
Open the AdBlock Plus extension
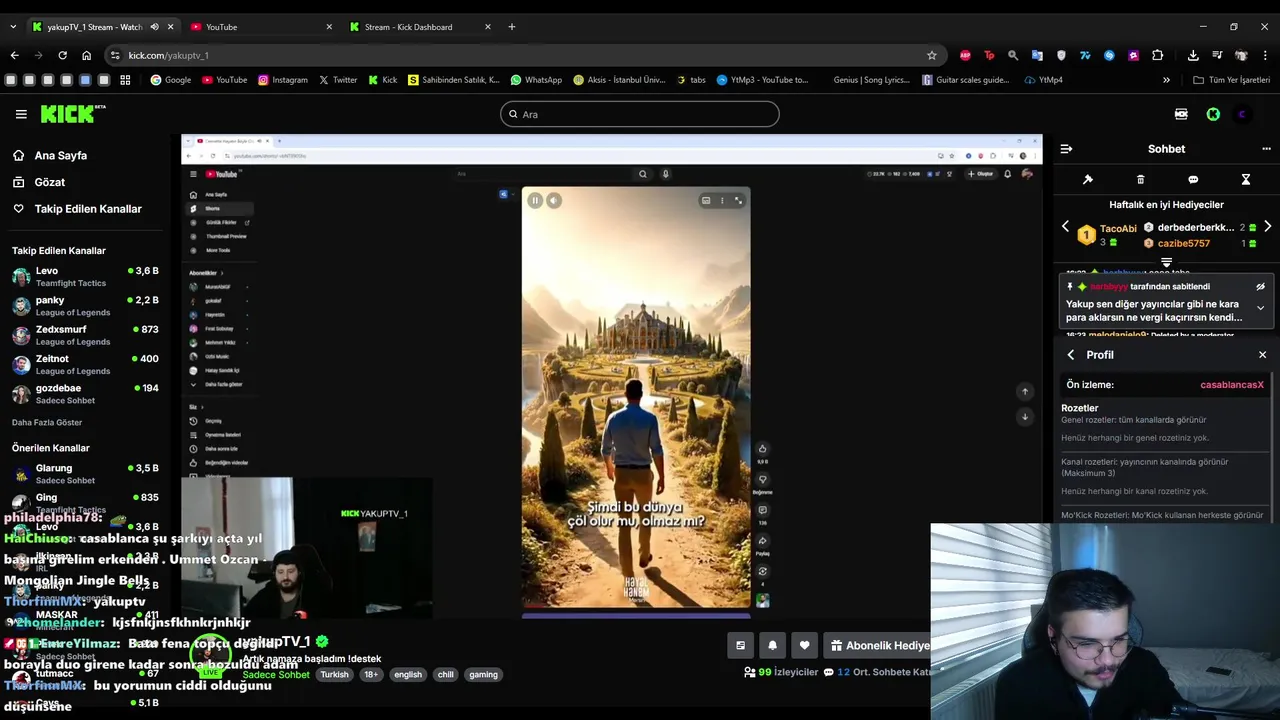tap(965, 55)
